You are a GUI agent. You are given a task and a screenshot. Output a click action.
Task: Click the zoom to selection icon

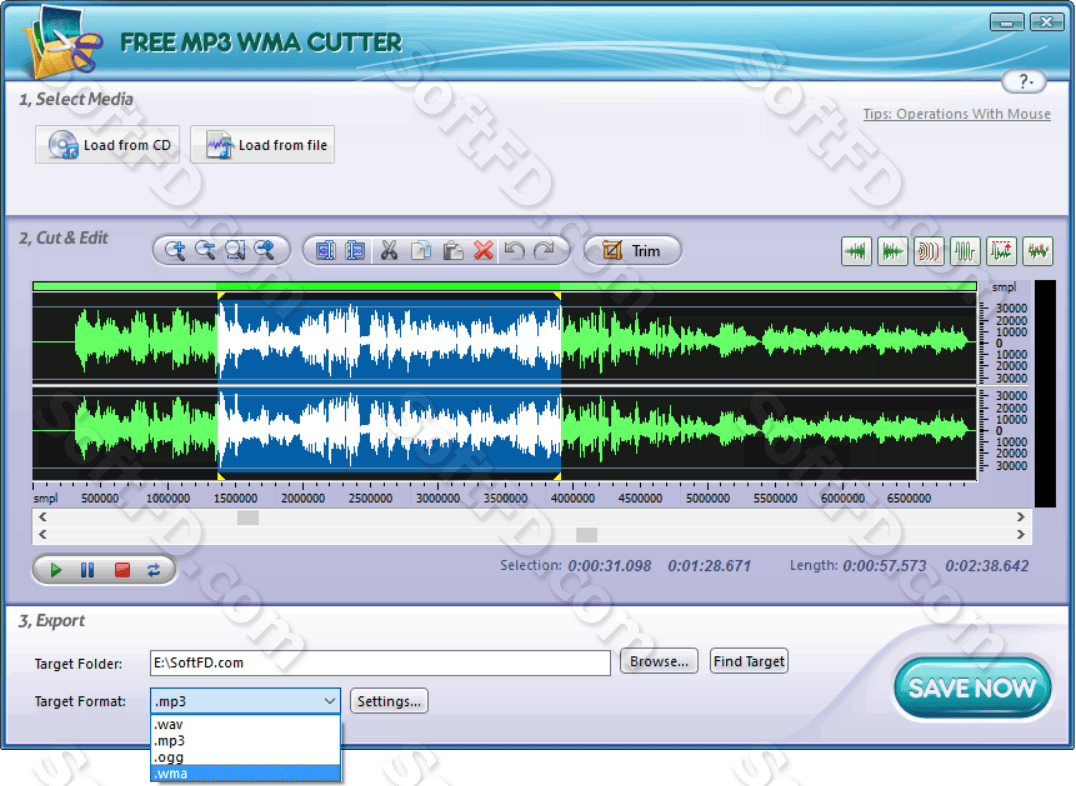[x=235, y=251]
